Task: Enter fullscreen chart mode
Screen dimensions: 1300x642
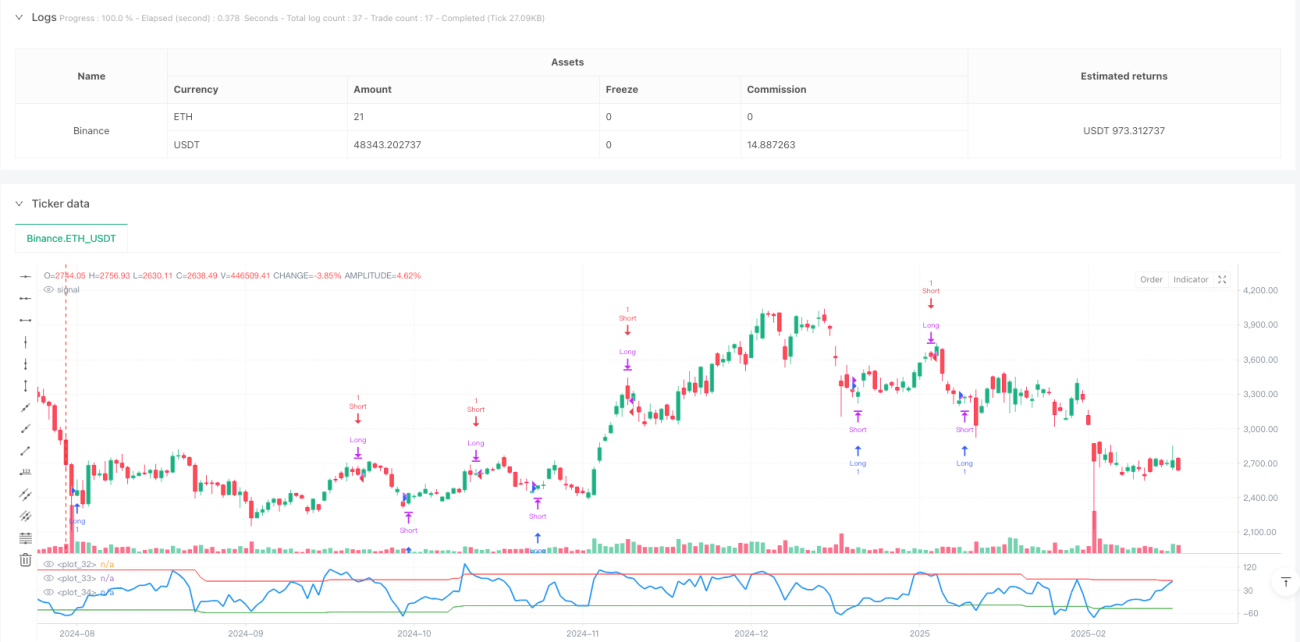Action: (x=1222, y=280)
